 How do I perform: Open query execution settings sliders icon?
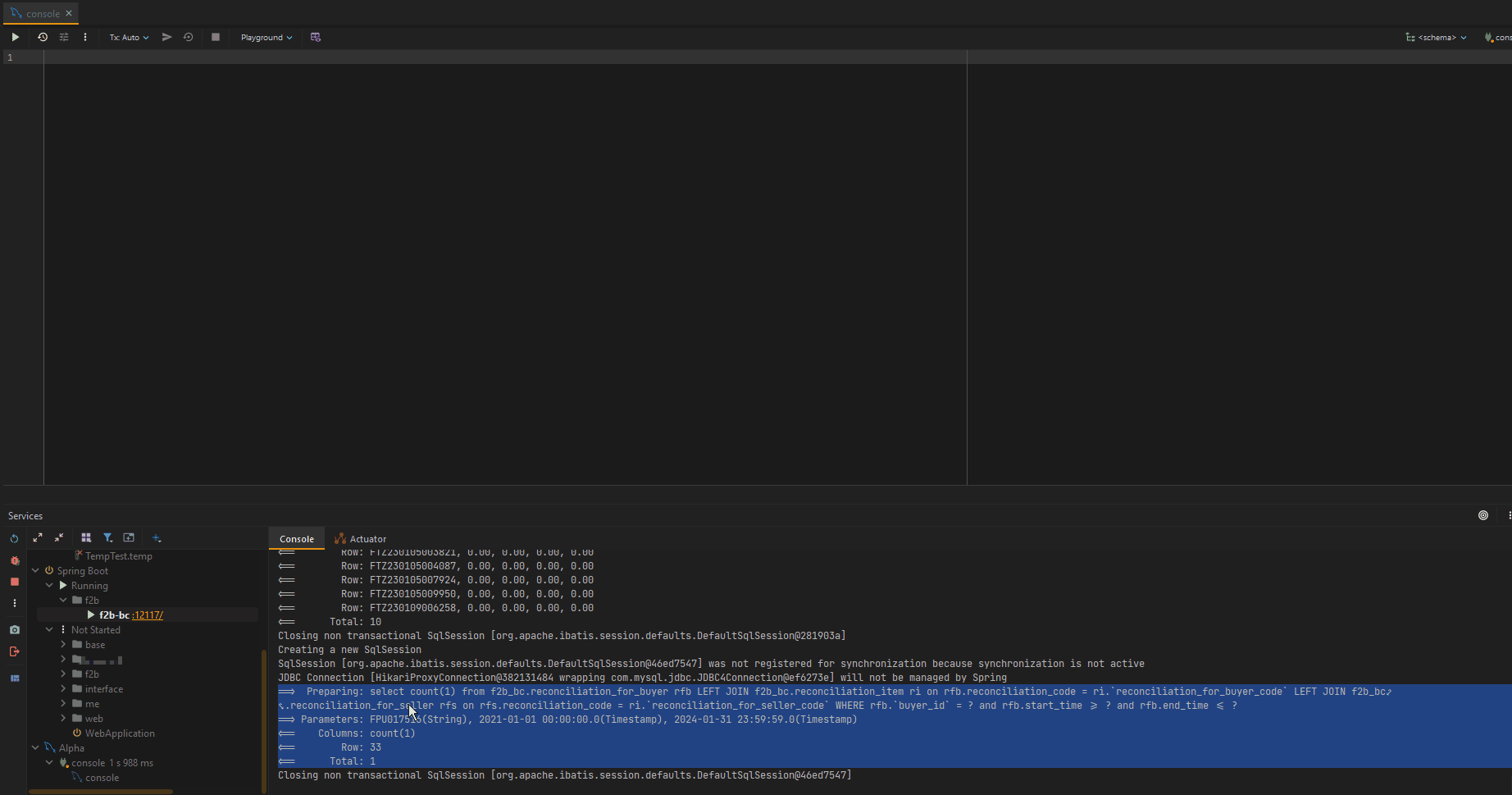click(64, 37)
